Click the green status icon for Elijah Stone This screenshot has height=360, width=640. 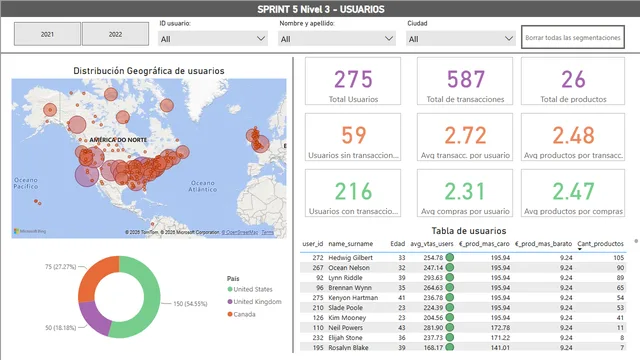[449, 338]
